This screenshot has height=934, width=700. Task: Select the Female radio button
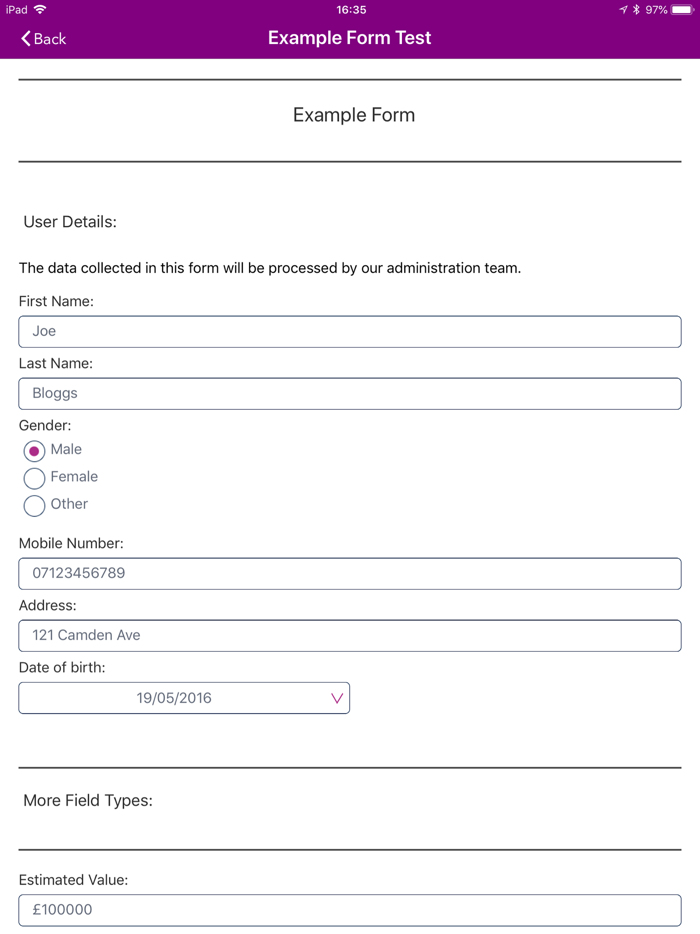[x=33, y=478]
